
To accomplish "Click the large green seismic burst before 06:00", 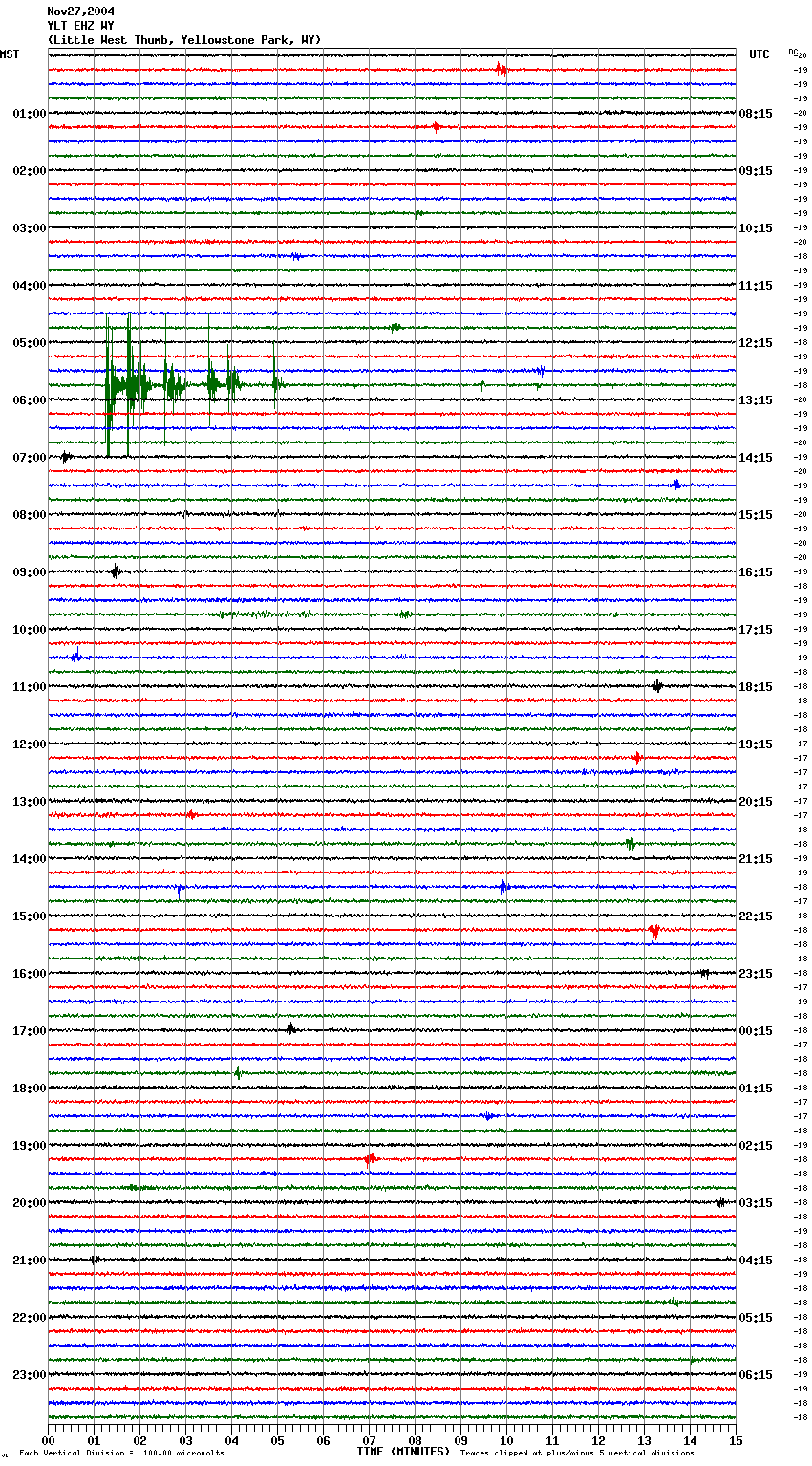I will (x=194, y=385).
